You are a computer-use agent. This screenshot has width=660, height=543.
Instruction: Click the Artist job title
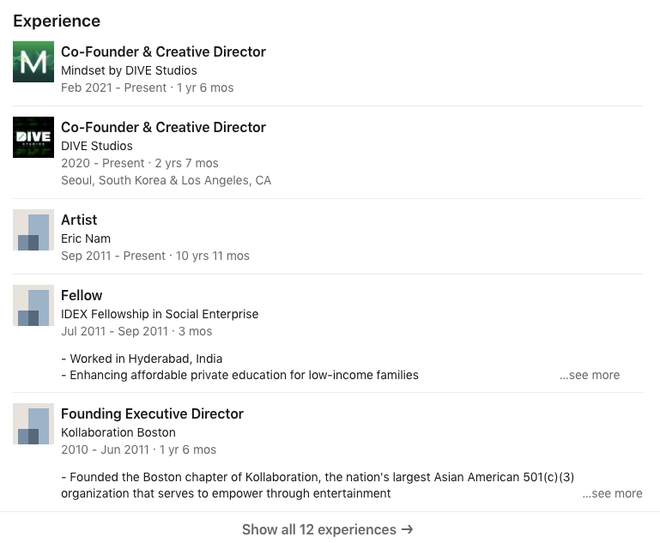click(x=79, y=220)
